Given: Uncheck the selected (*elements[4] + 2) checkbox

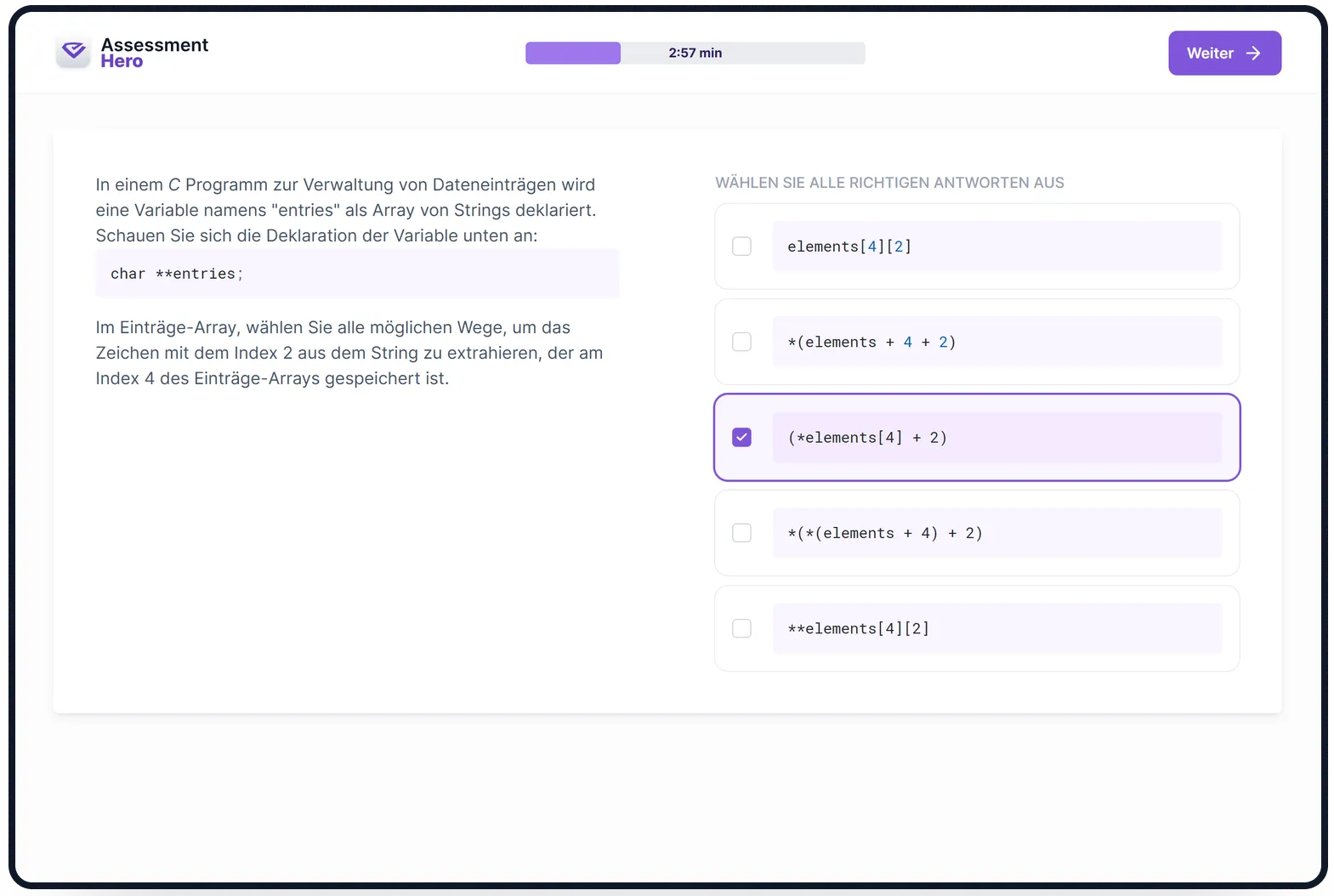Looking at the screenshot, I should click(x=742, y=438).
